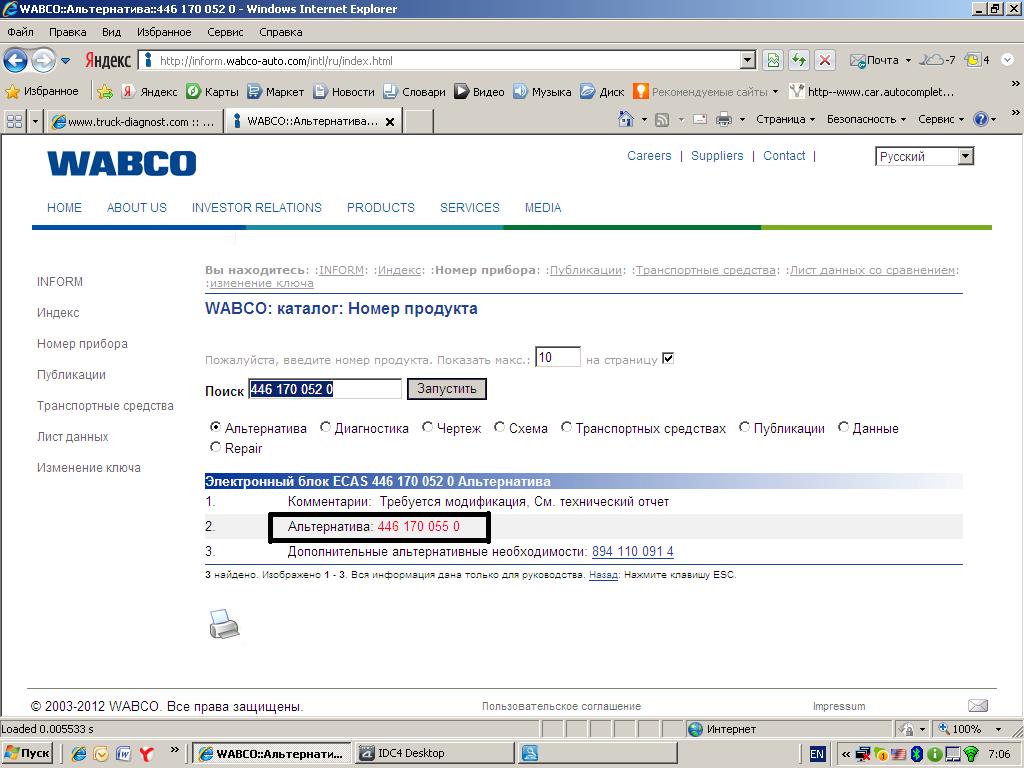Open the Музыка favorite on the favorites bar
The image size is (1024, 768).
(x=542, y=92)
